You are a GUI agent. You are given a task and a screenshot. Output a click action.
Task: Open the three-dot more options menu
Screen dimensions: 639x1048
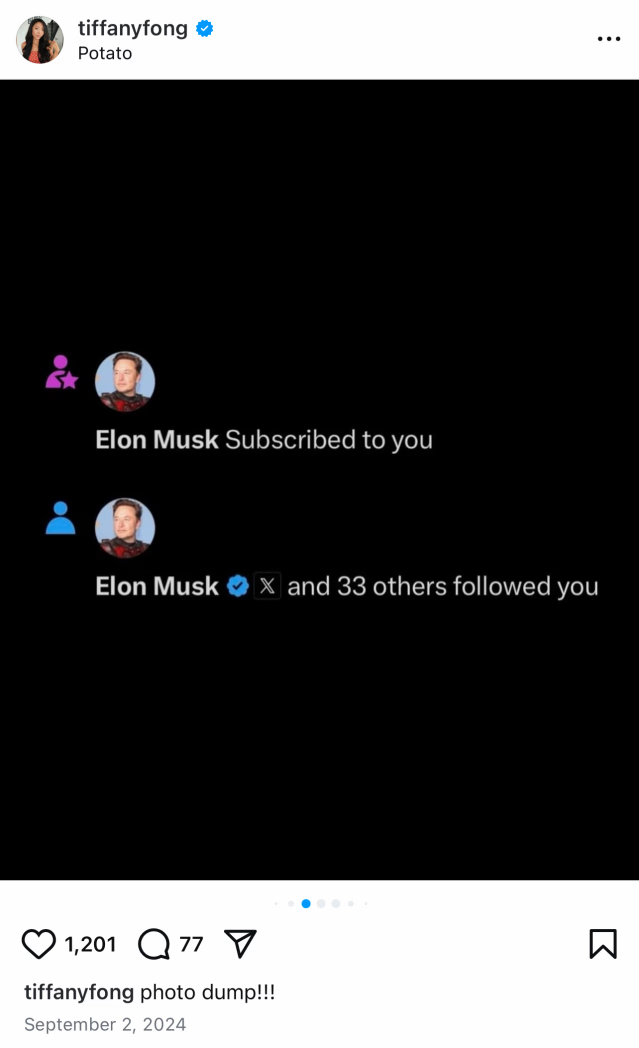[x=609, y=39]
